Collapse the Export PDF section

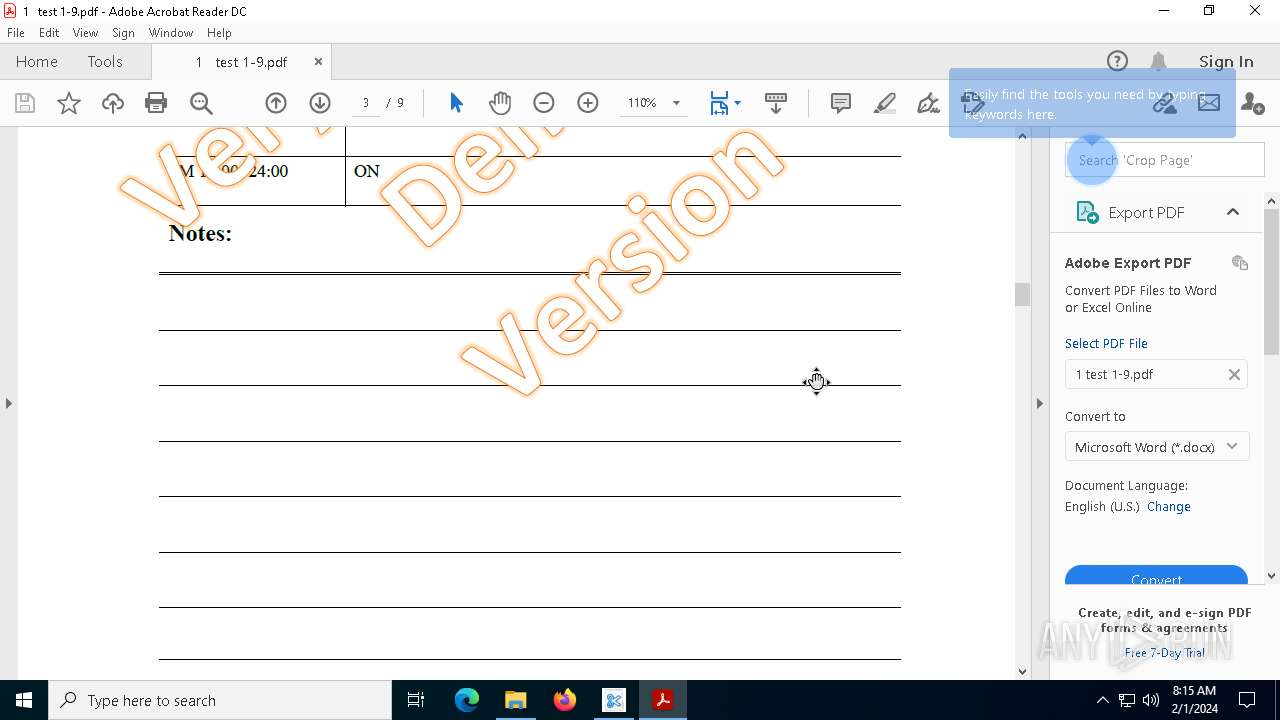tap(1232, 212)
